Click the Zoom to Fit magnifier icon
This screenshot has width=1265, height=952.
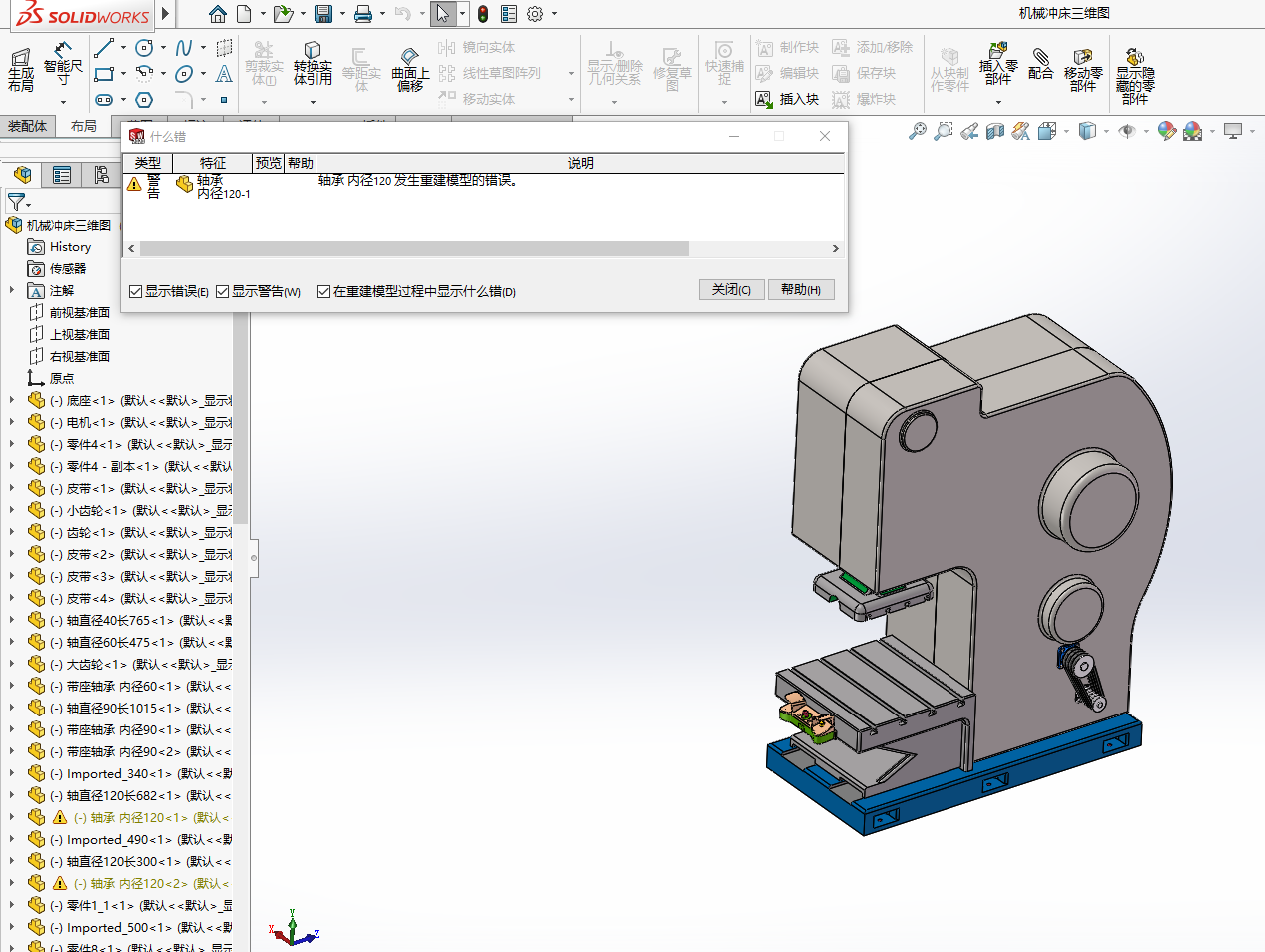tap(917, 132)
